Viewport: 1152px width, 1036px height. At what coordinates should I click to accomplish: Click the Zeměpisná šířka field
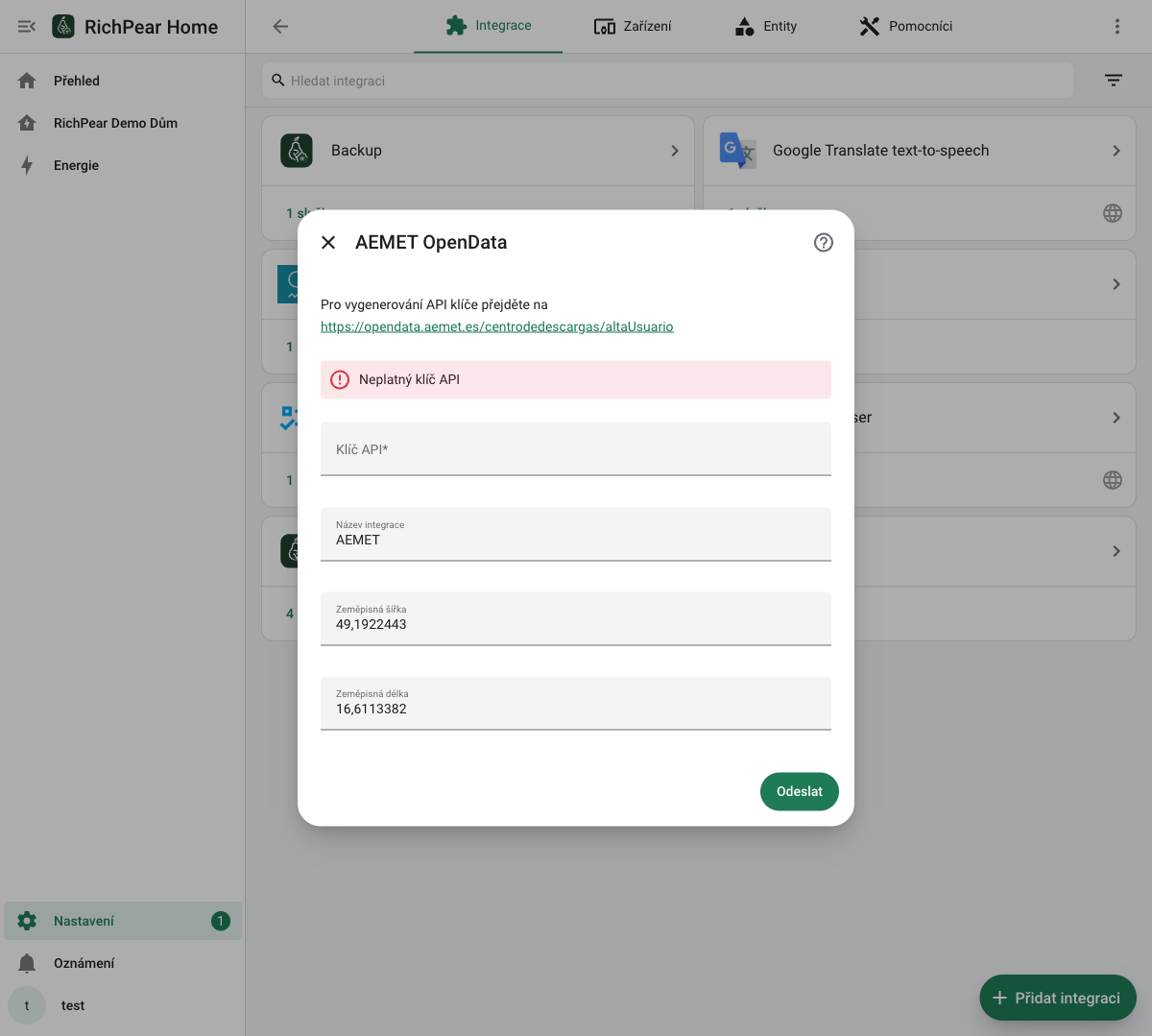click(x=576, y=618)
